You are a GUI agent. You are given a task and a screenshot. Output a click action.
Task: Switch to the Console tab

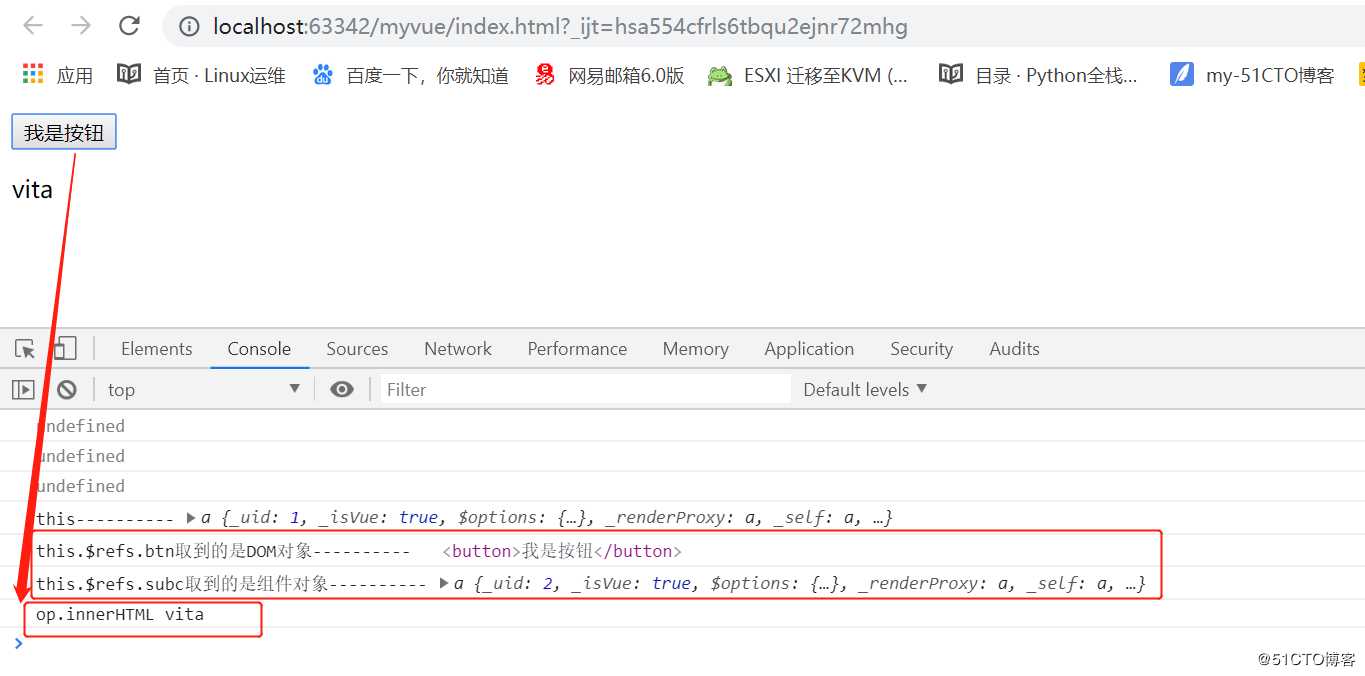click(259, 349)
